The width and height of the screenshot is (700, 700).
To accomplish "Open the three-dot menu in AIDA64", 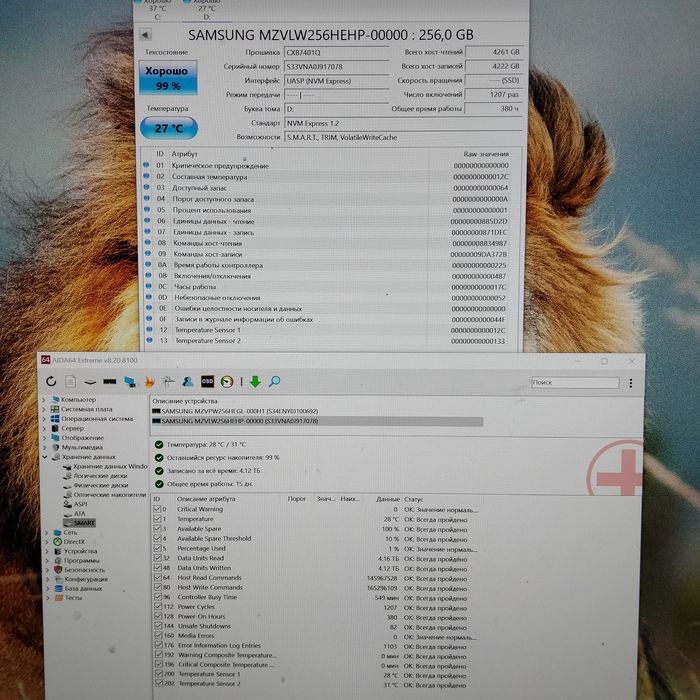I will tap(630, 383).
